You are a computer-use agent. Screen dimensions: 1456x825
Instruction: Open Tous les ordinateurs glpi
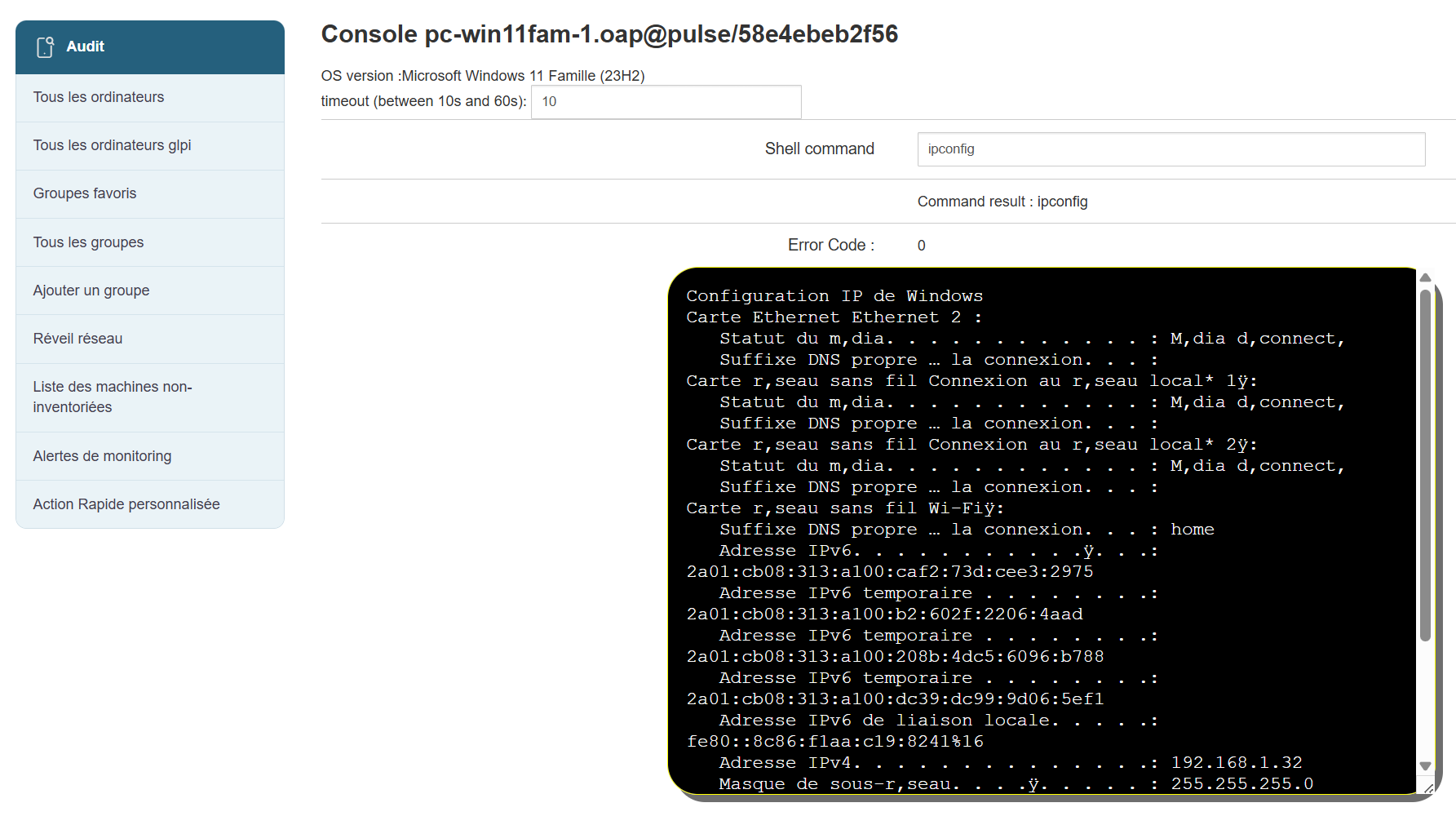[112, 145]
